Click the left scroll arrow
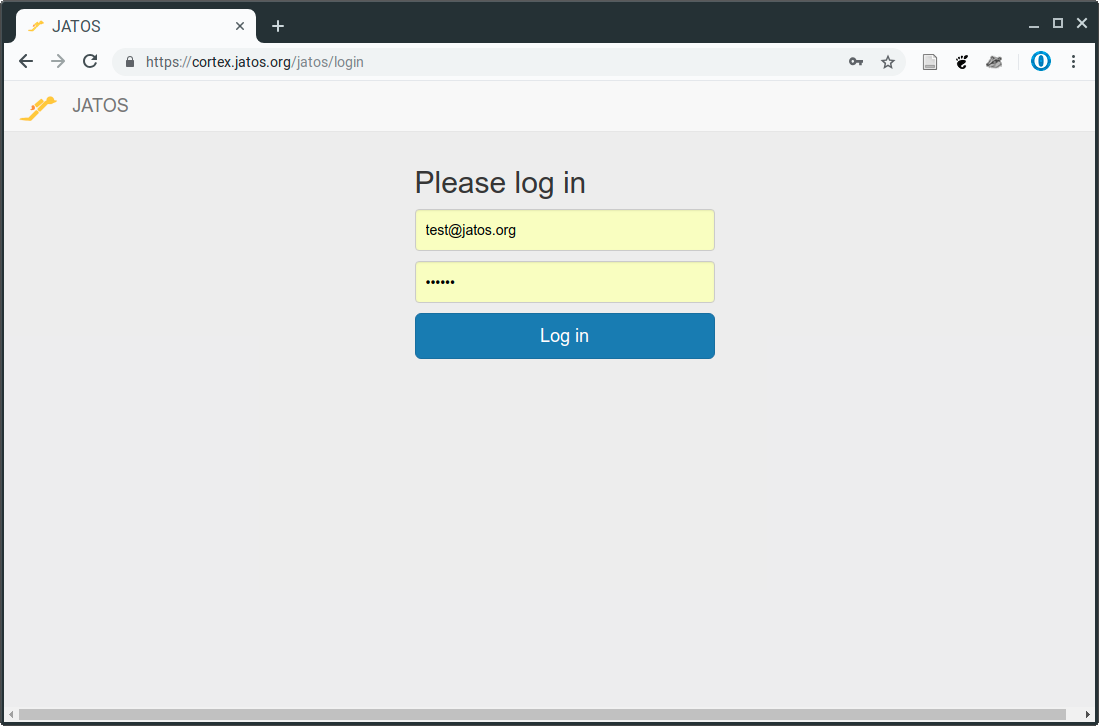Screen dimensions: 1099x726 (x=11, y=714)
